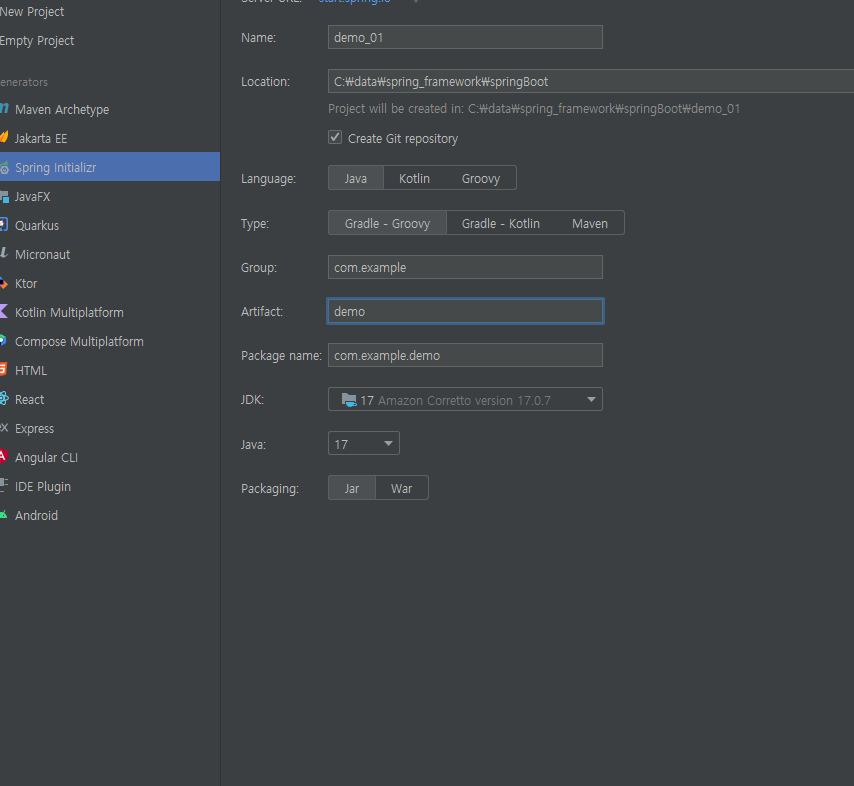Image resolution: width=854 pixels, height=786 pixels.
Task: Select the Kotlin Multiplatform label
Action: coord(69,312)
